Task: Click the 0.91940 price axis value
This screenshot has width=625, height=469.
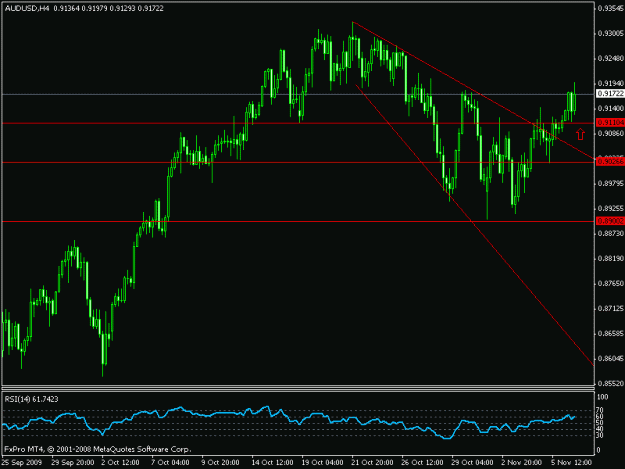Action: (x=610, y=83)
